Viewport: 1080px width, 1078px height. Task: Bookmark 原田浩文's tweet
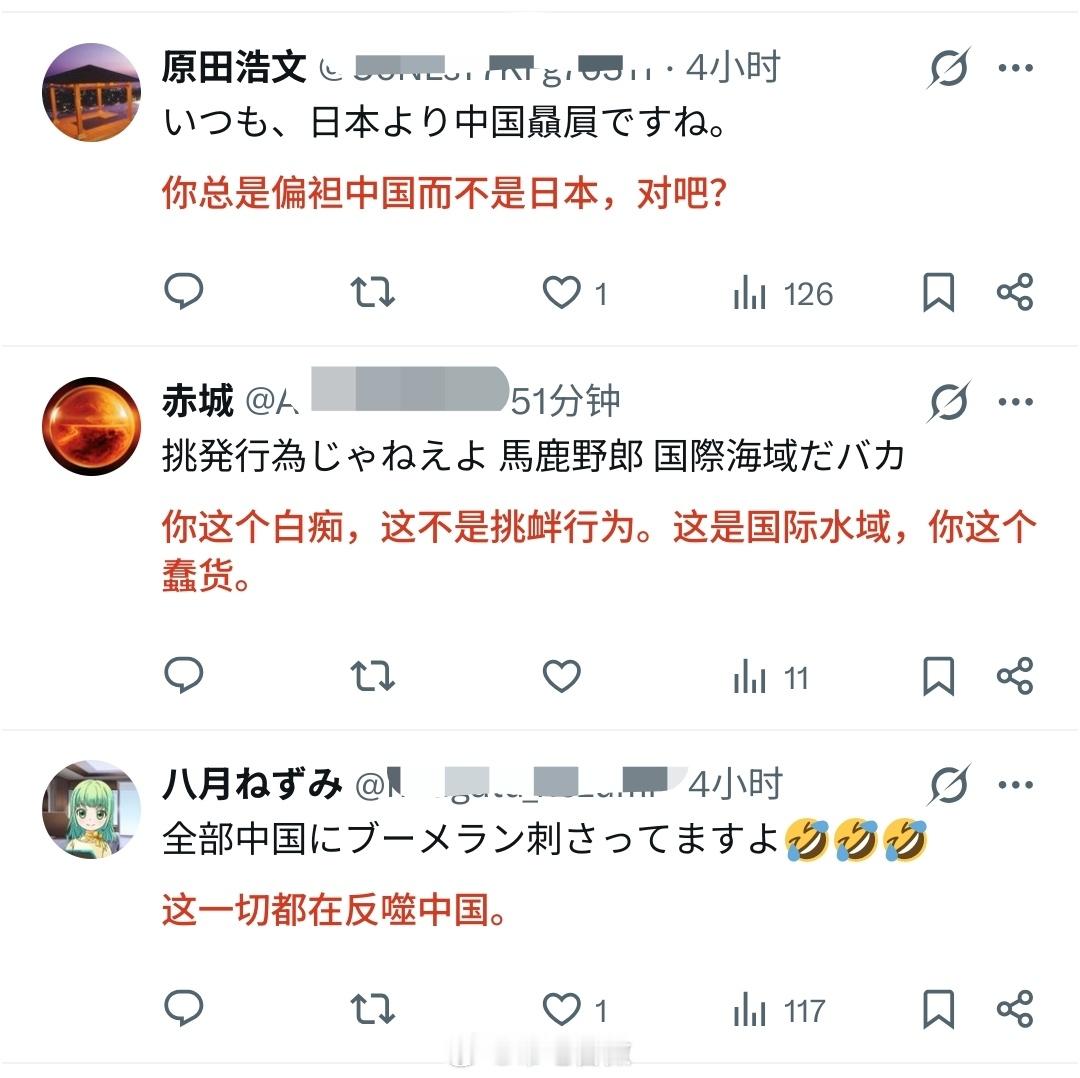938,293
